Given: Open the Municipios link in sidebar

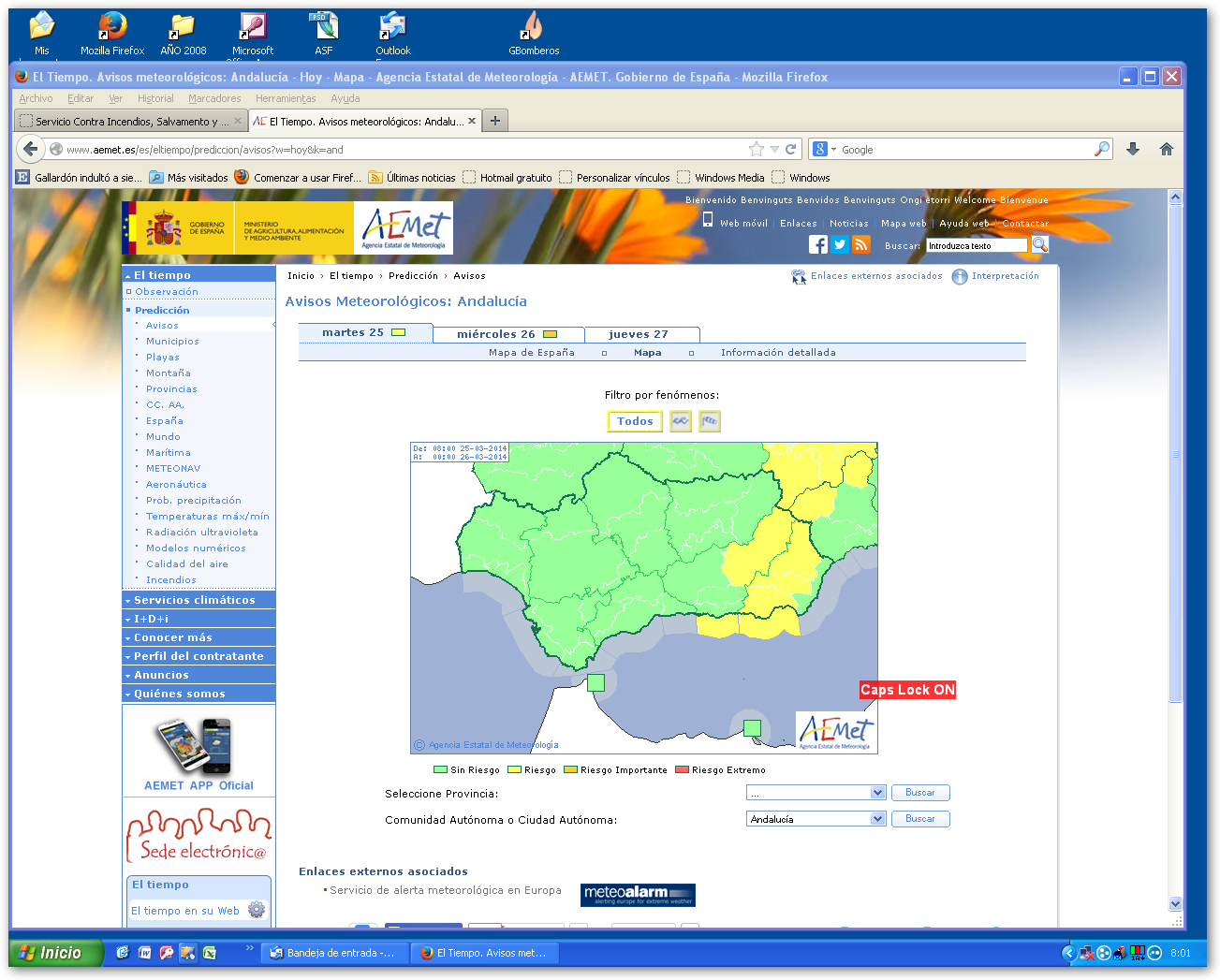Looking at the screenshot, I should (x=172, y=342).
